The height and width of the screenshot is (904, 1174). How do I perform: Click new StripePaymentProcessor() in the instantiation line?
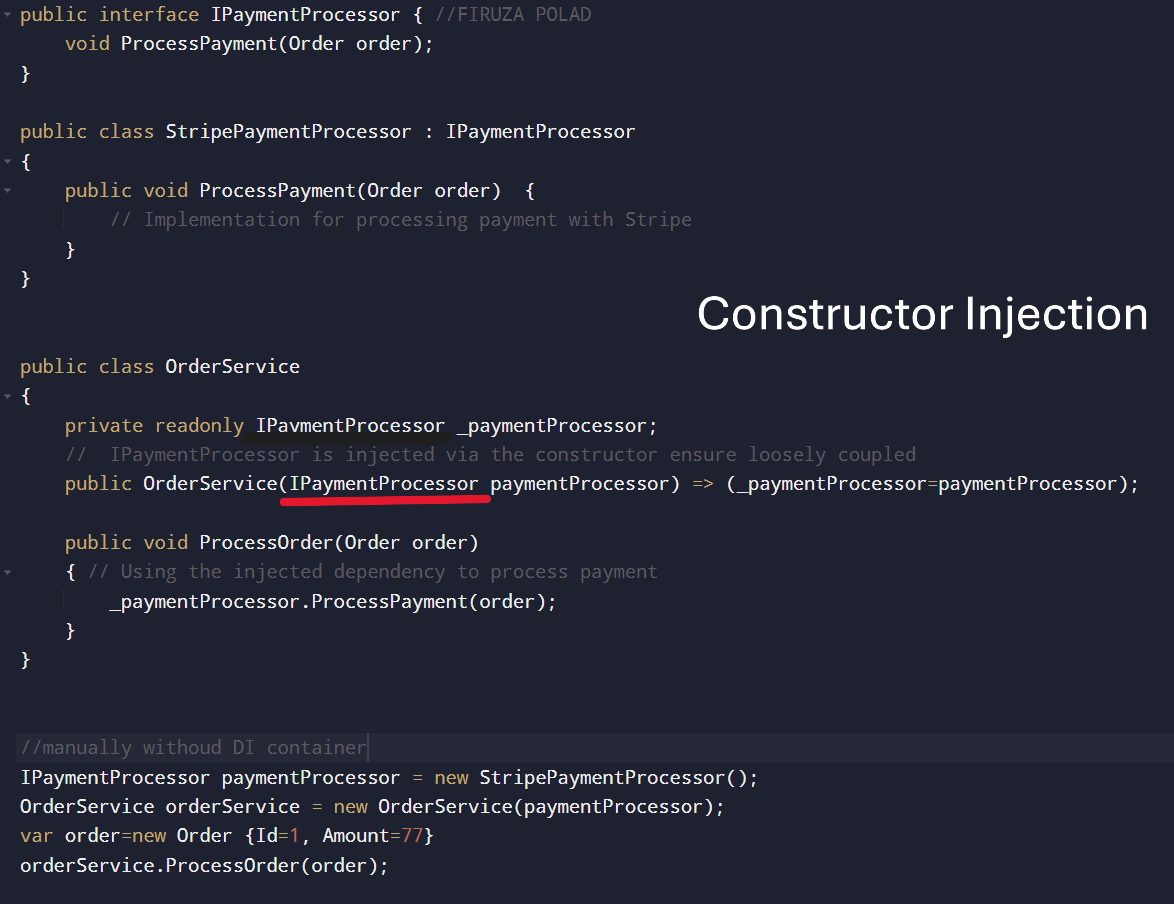596,777
